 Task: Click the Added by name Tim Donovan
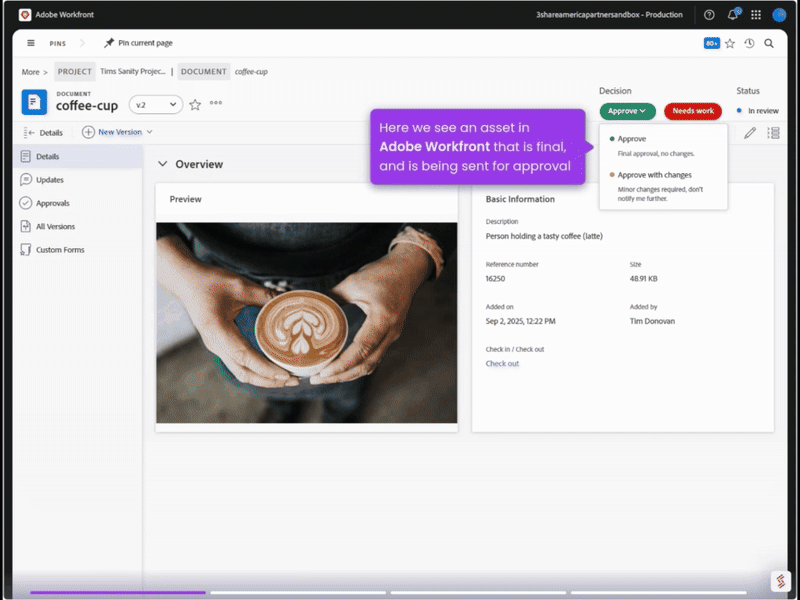click(x=652, y=321)
